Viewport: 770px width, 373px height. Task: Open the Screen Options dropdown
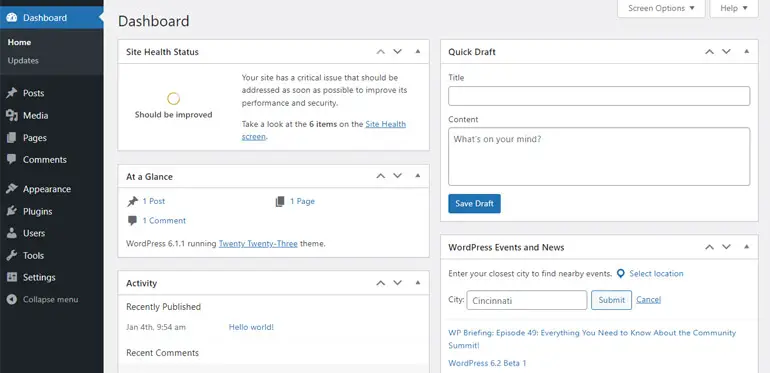point(661,8)
